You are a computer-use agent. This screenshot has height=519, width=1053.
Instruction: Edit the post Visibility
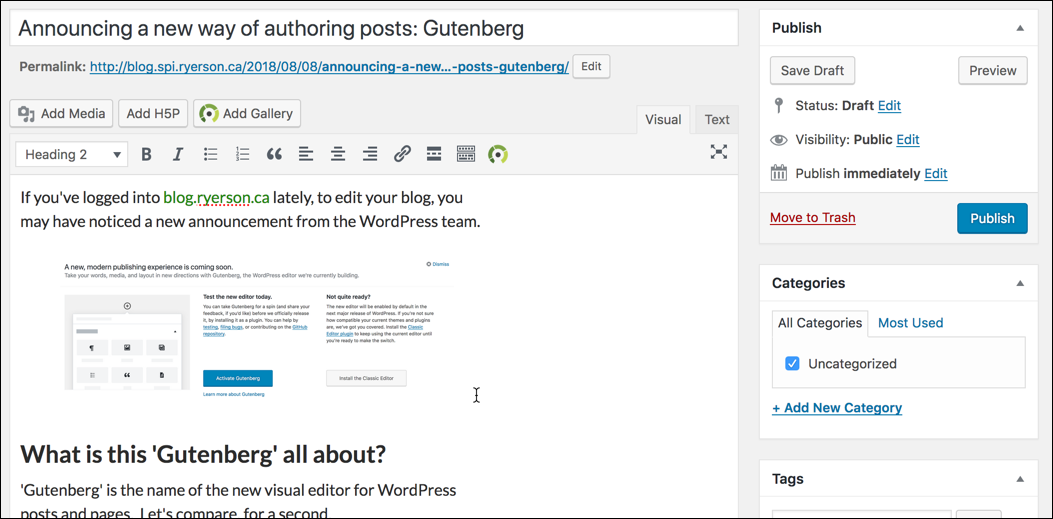[908, 140]
